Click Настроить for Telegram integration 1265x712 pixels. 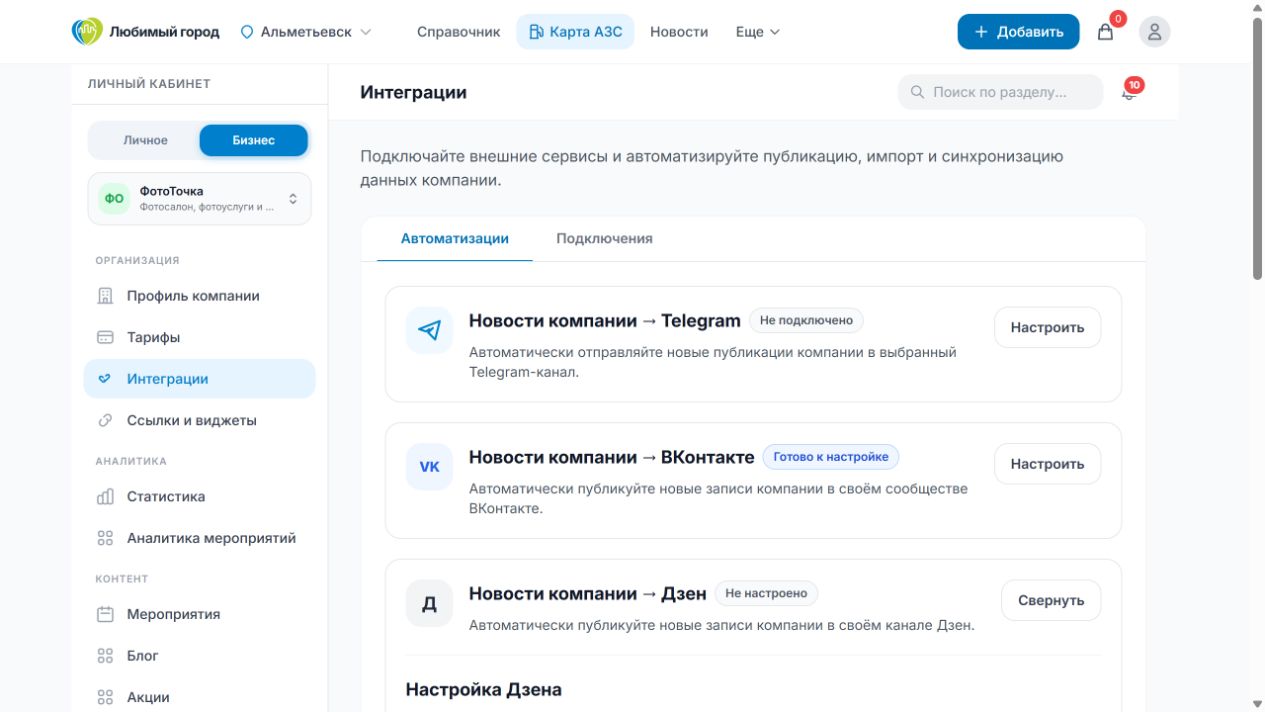pyautogui.click(x=1047, y=328)
